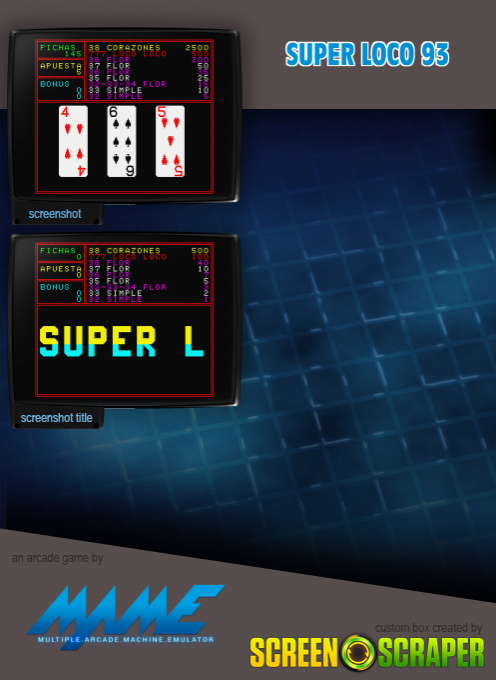
Task: Click '33 SIMPLE 2' row in title screenshot
Action: point(149,293)
